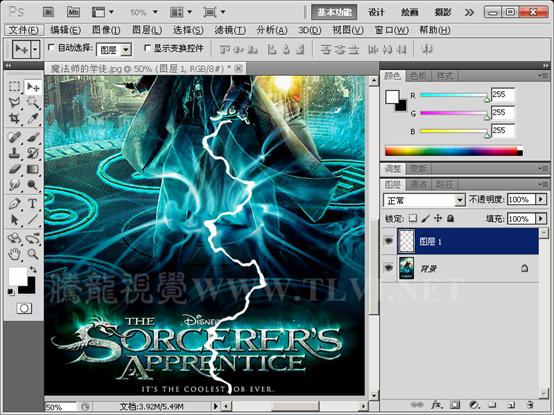
Task: Open the 滤镜(T) menu
Action: (x=230, y=30)
